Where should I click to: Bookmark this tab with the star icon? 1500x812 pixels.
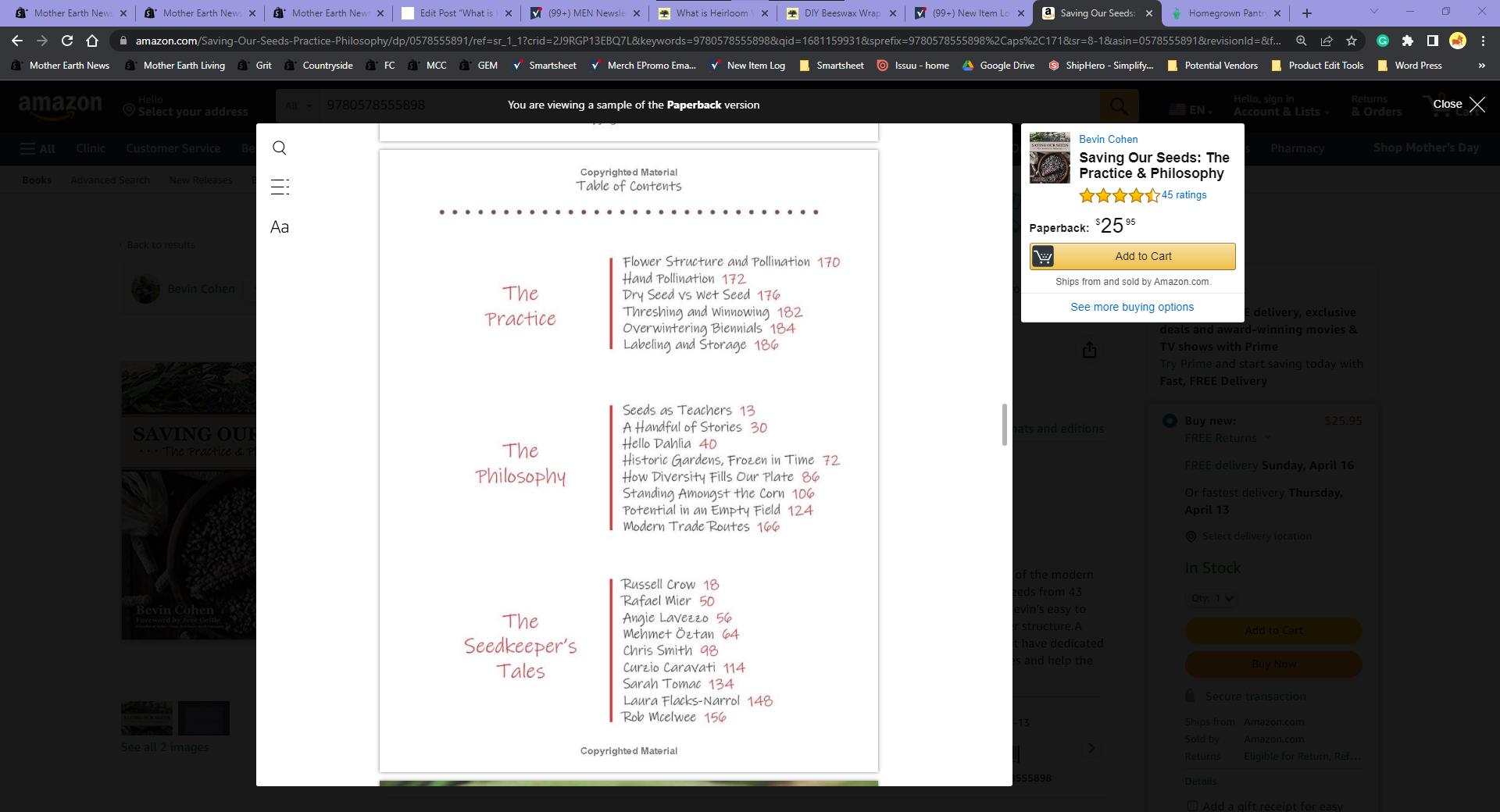[x=1352, y=41]
